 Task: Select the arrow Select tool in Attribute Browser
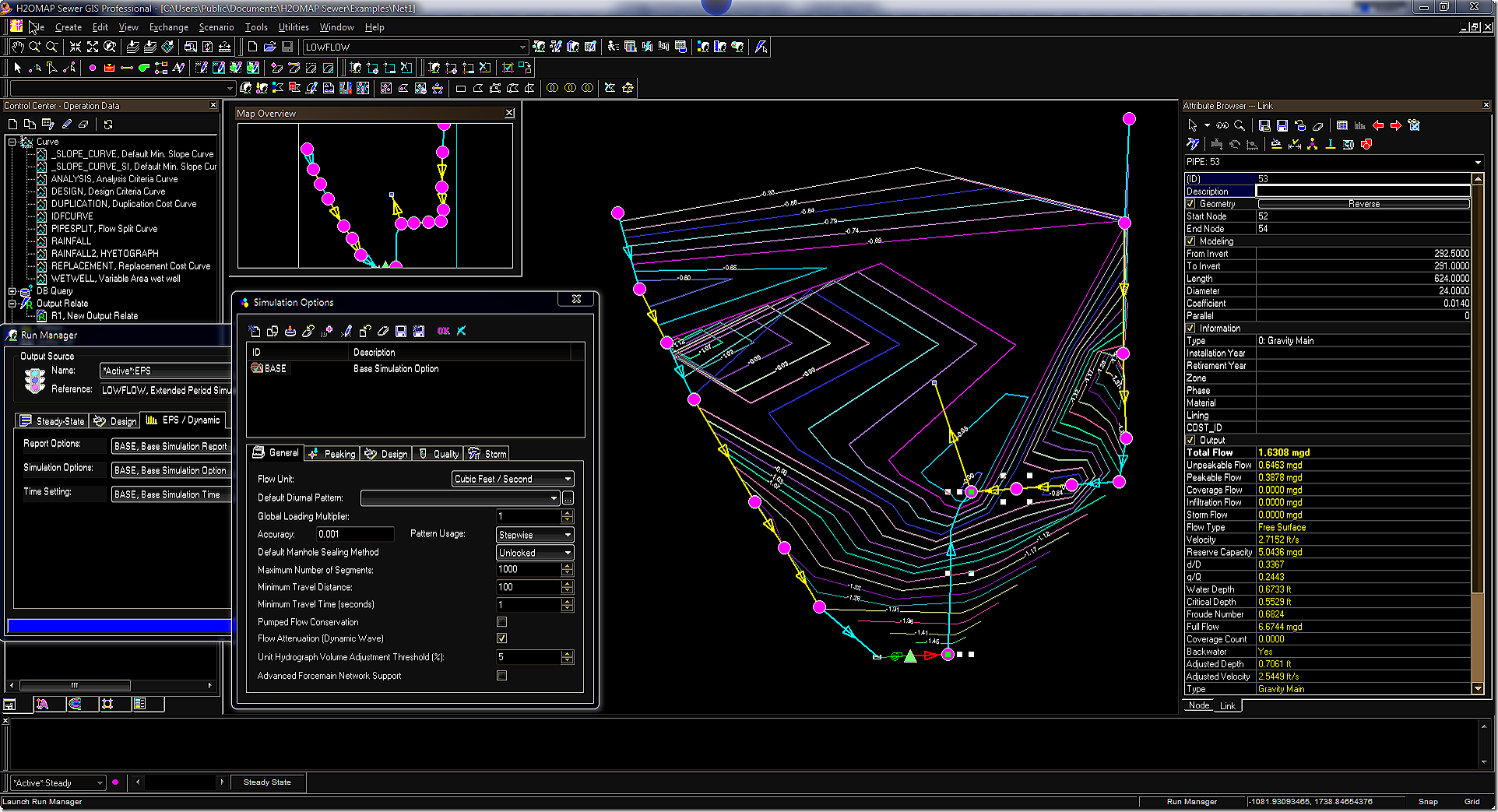coord(1193,125)
